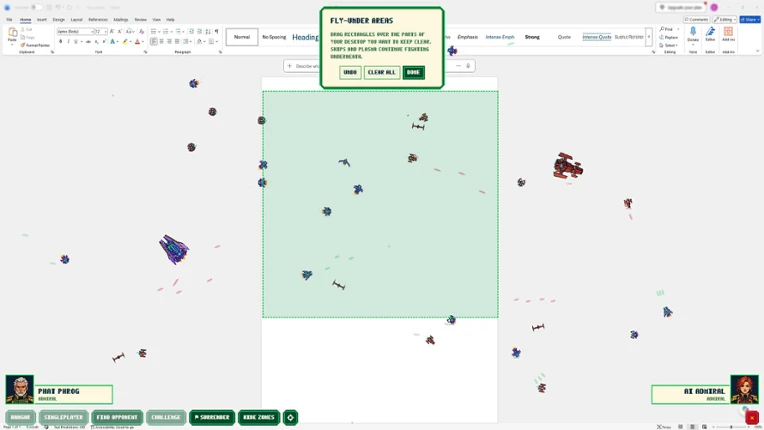The height and width of the screenshot is (430, 764).
Task: Open the File menu in Word
Action: click(x=9, y=19)
